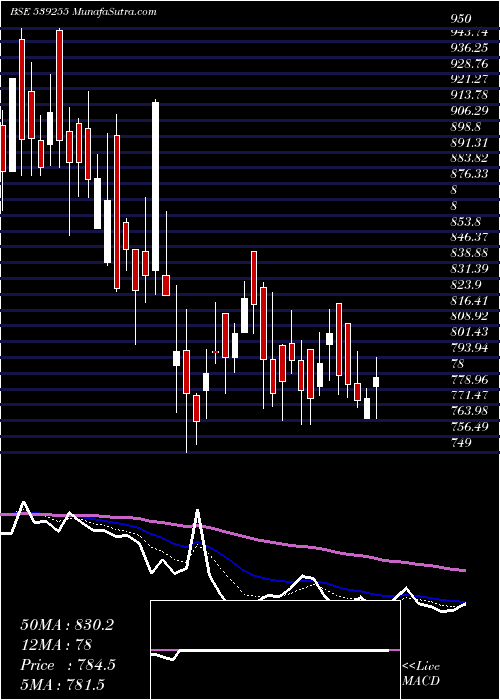Screen dimensions: 500x700
Task: Click the 823.9 price level label
Action: click(466, 284)
